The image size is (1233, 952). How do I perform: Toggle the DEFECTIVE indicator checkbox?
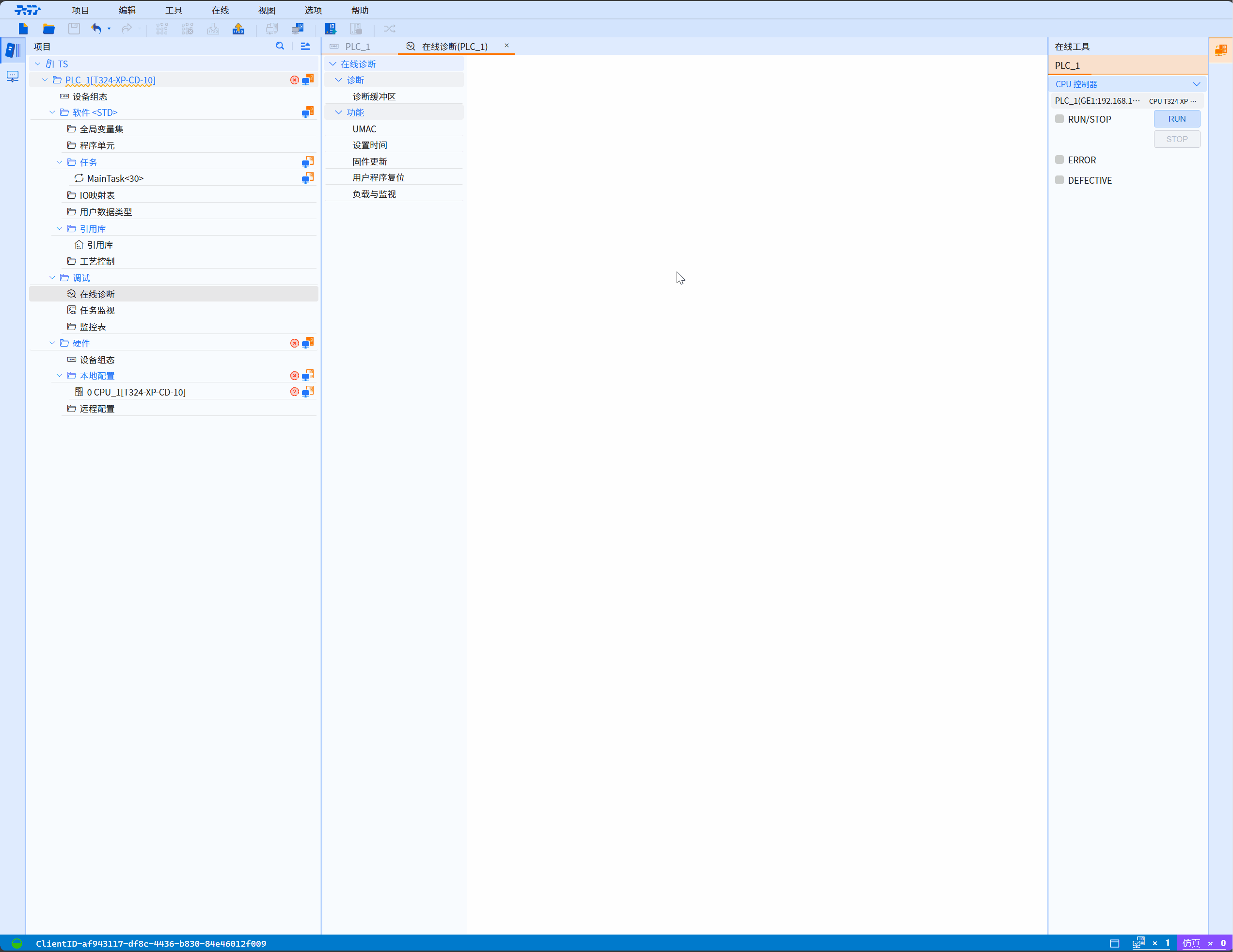coord(1059,180)
